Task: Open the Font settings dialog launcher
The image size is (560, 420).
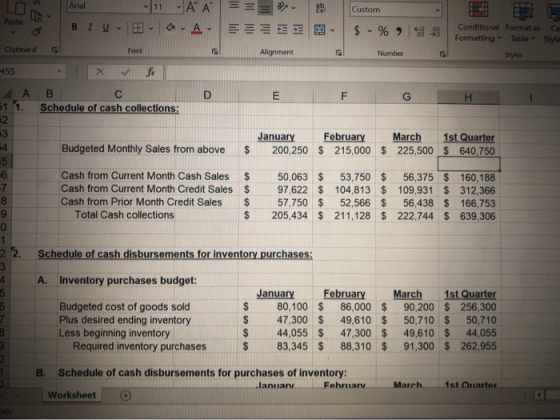Action: tap(215, 51)
